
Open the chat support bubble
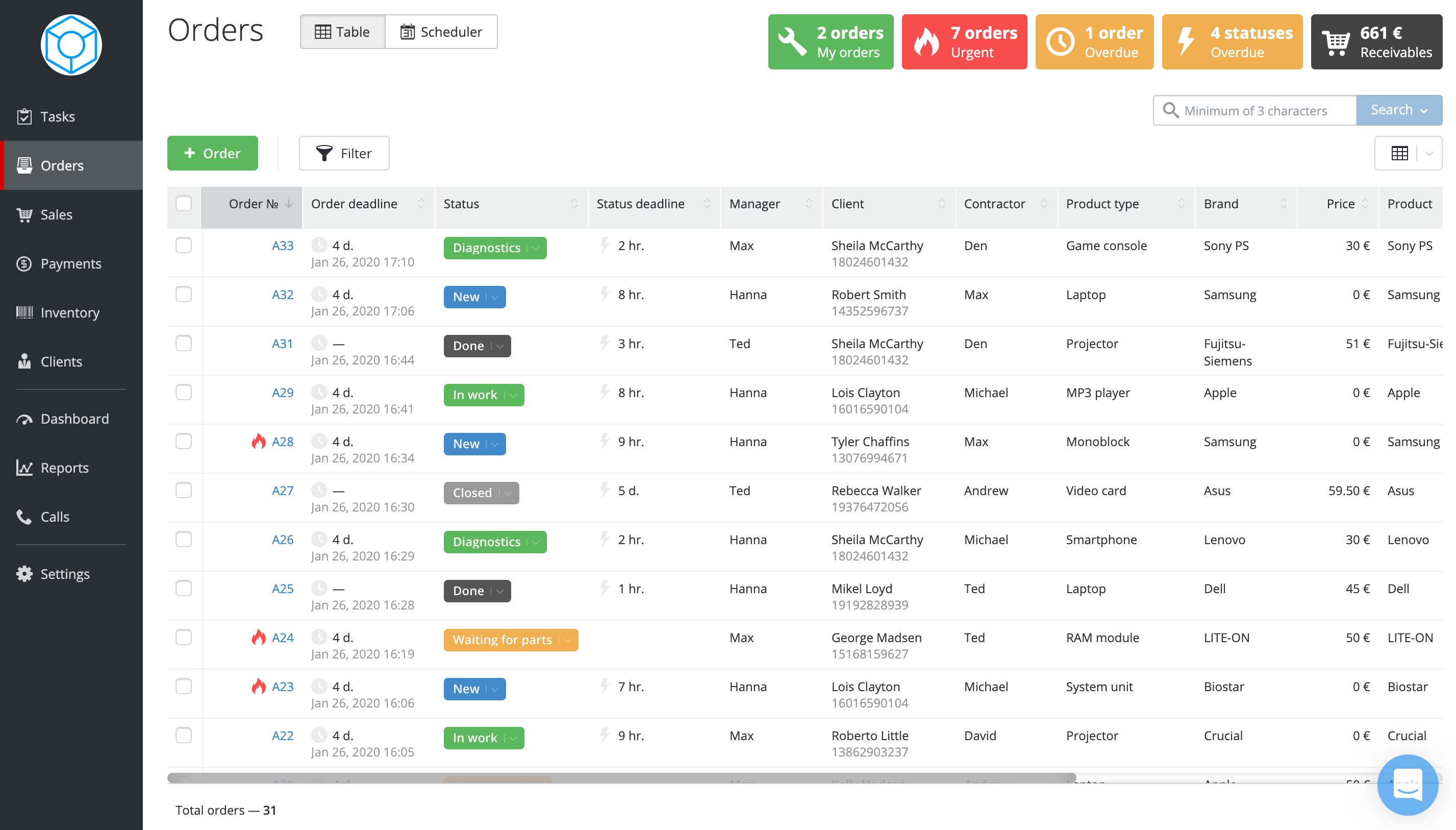coord(1407,785)
